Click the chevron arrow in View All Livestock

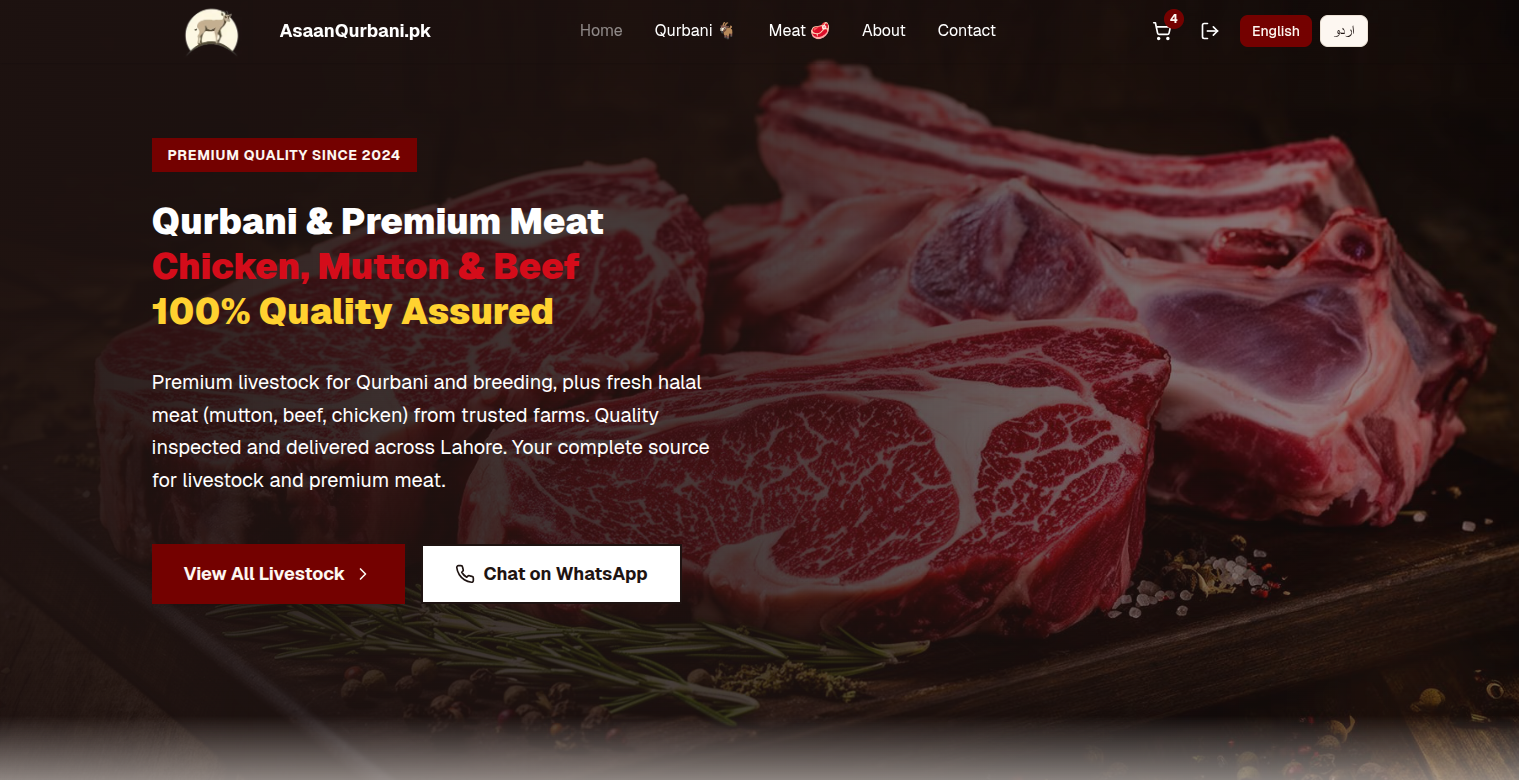(363, 574)
